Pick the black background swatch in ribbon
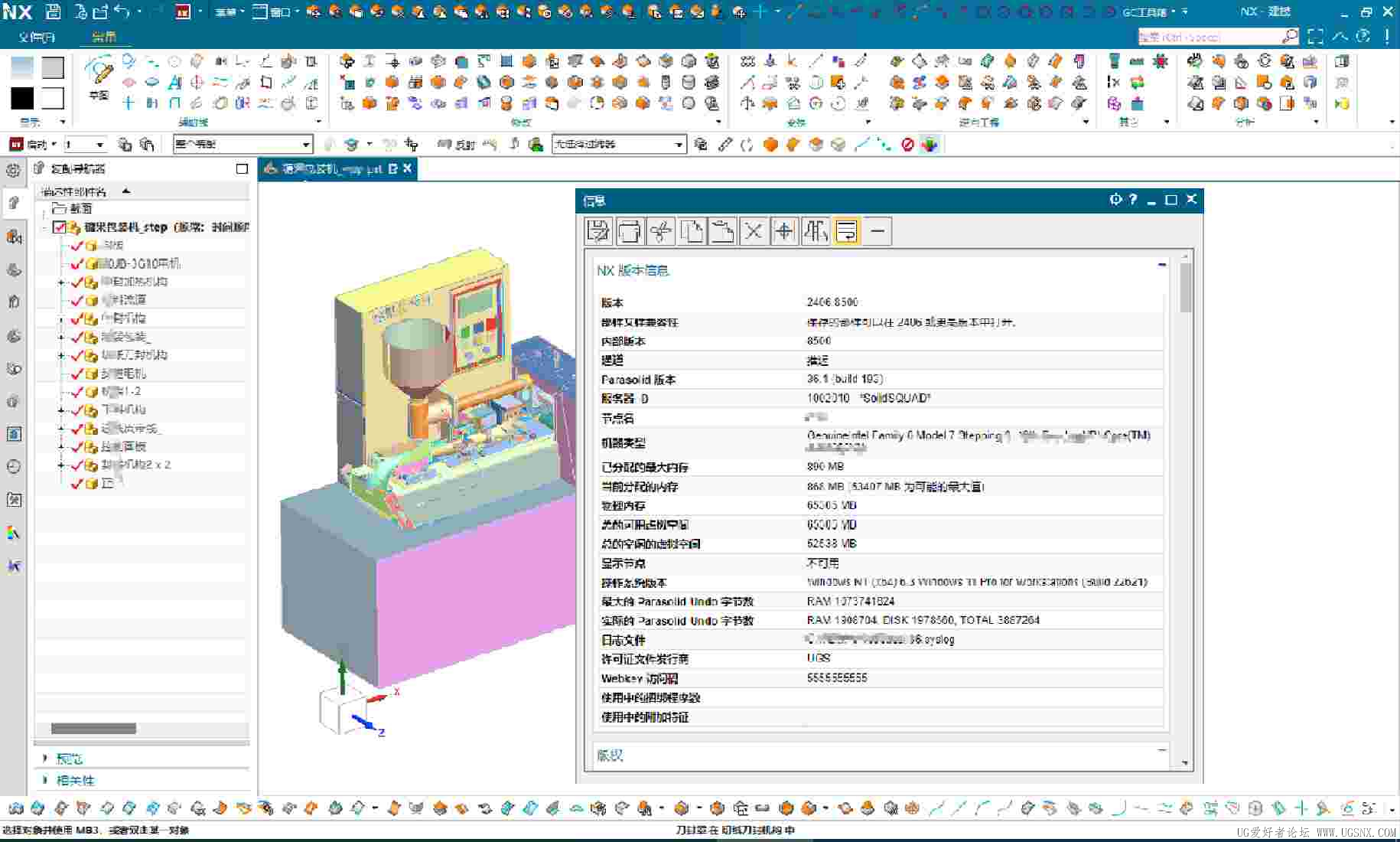 click(x=22, y=98)
